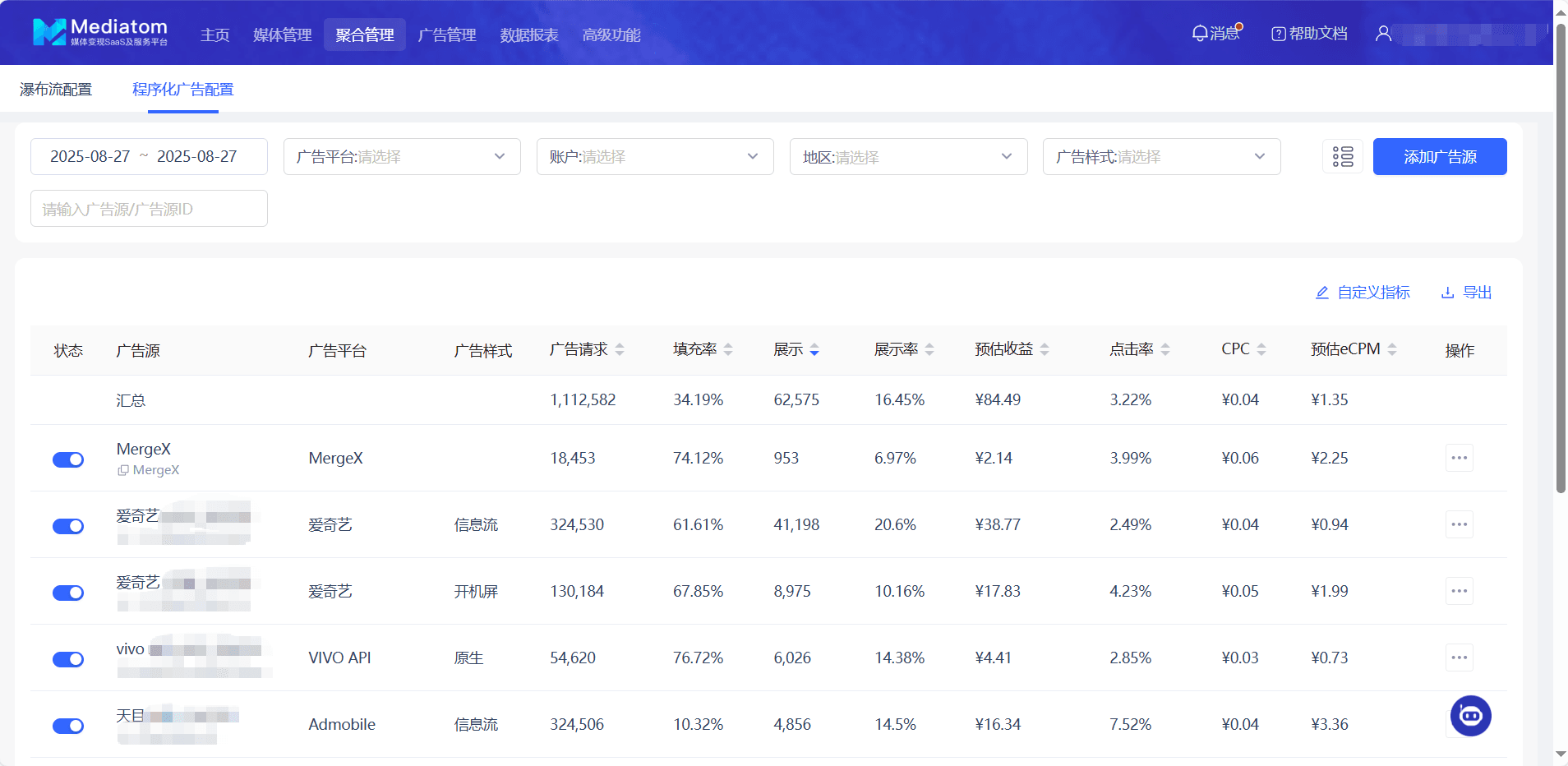Open the 数据报表 menu
Screen dimensions: 1568x766
tap(529, 35)
